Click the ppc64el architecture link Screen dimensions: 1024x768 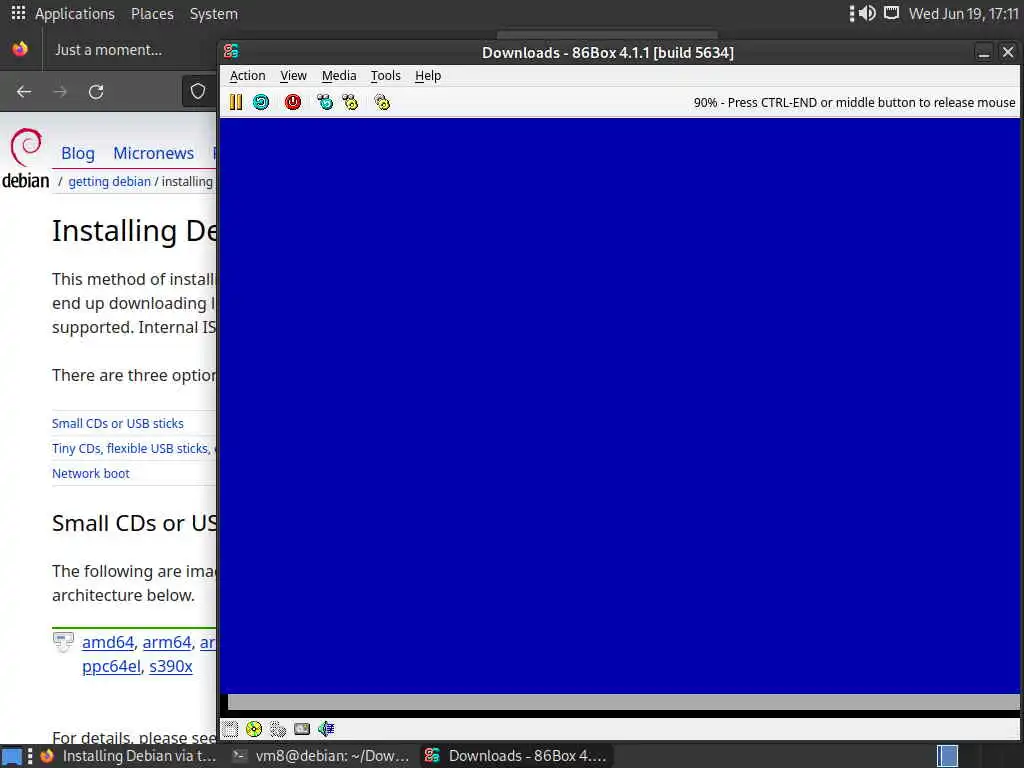pos(111,666)
